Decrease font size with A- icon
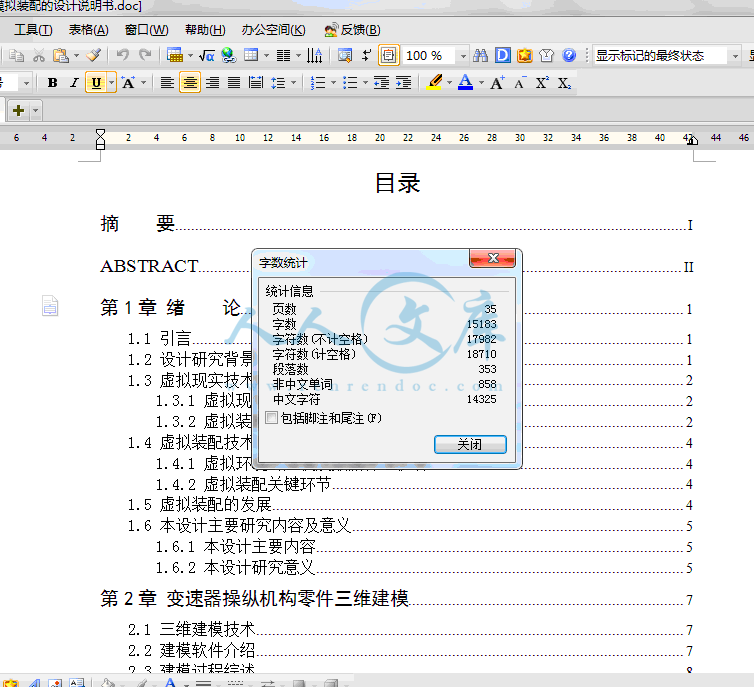Image resolution: width=754 pixels, height=687 pixels. coord(520,83)
